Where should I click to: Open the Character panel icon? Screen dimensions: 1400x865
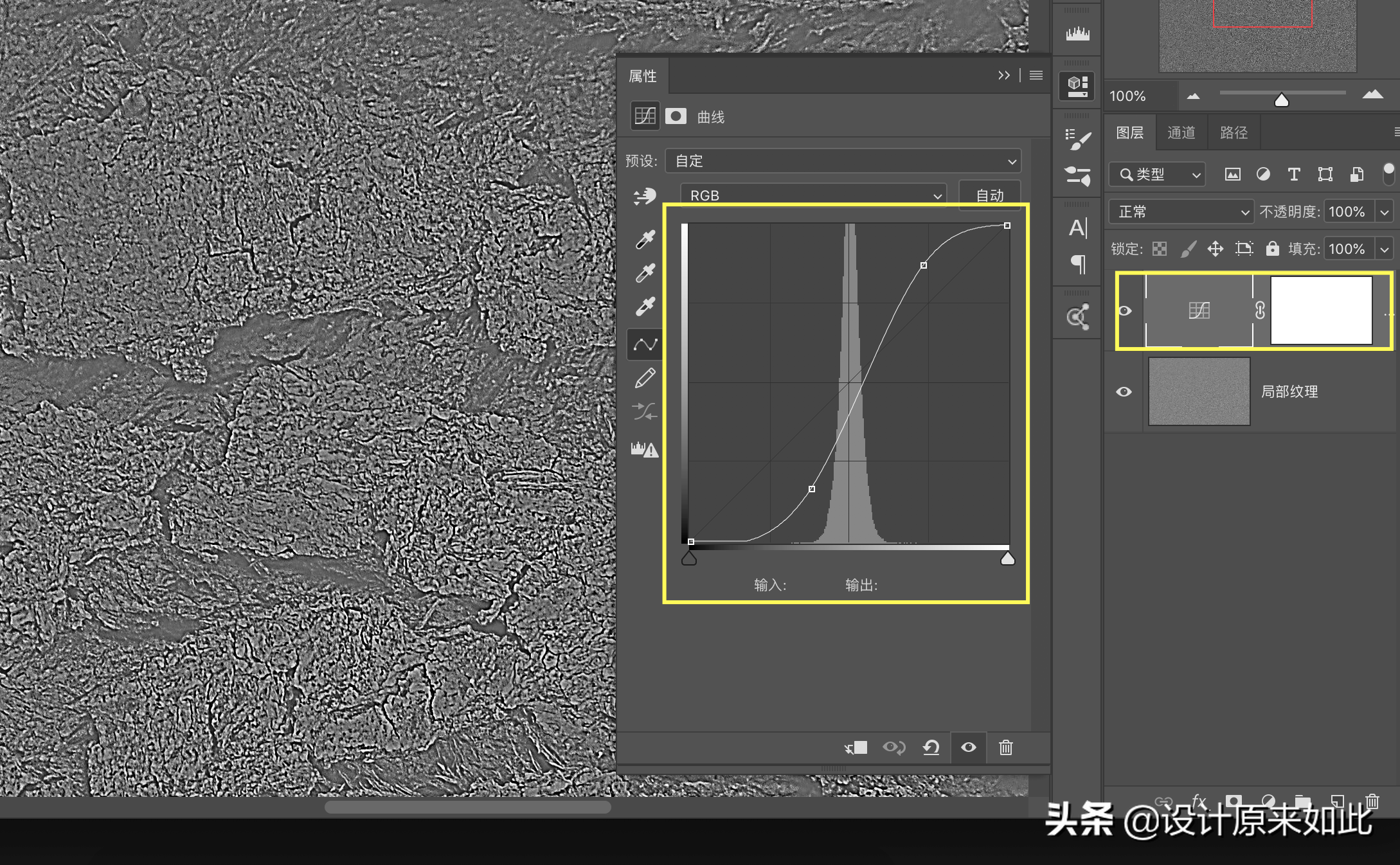1077,228
